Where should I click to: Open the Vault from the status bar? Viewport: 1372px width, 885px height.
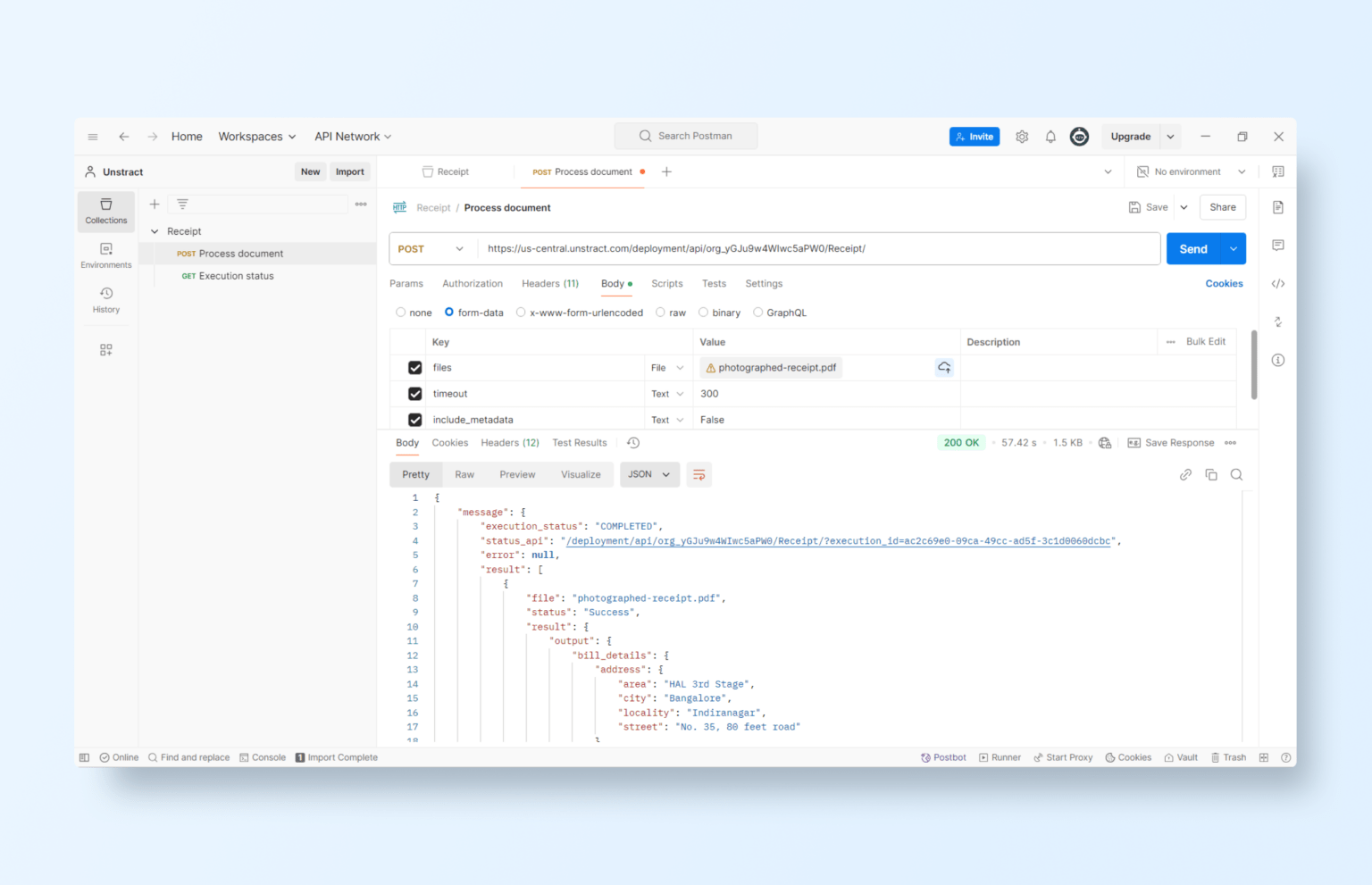pyautogui.click(x=1181, y=756)
